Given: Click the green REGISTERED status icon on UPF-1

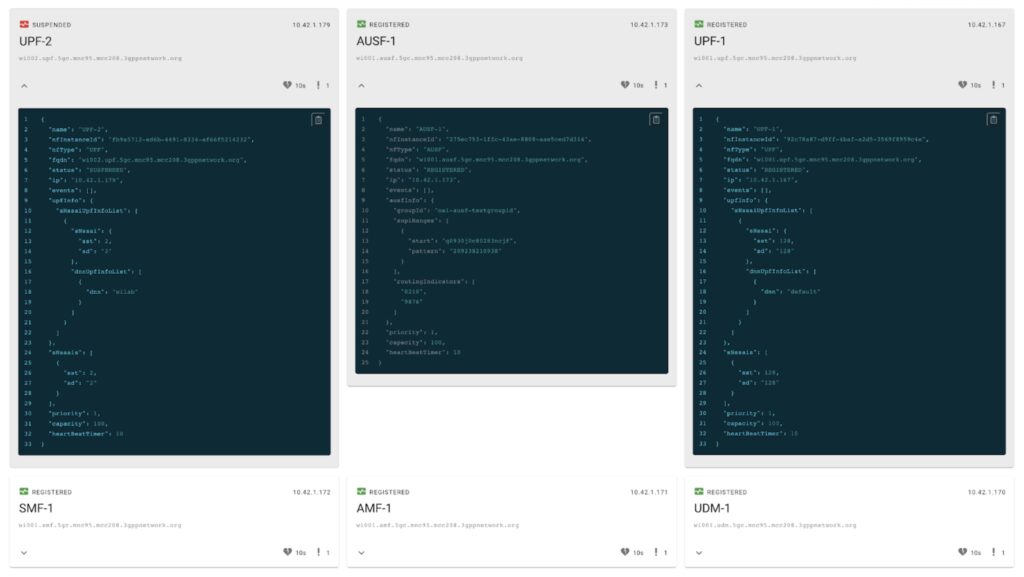Looking at the screenshot, I should click(x=699, y=24).
